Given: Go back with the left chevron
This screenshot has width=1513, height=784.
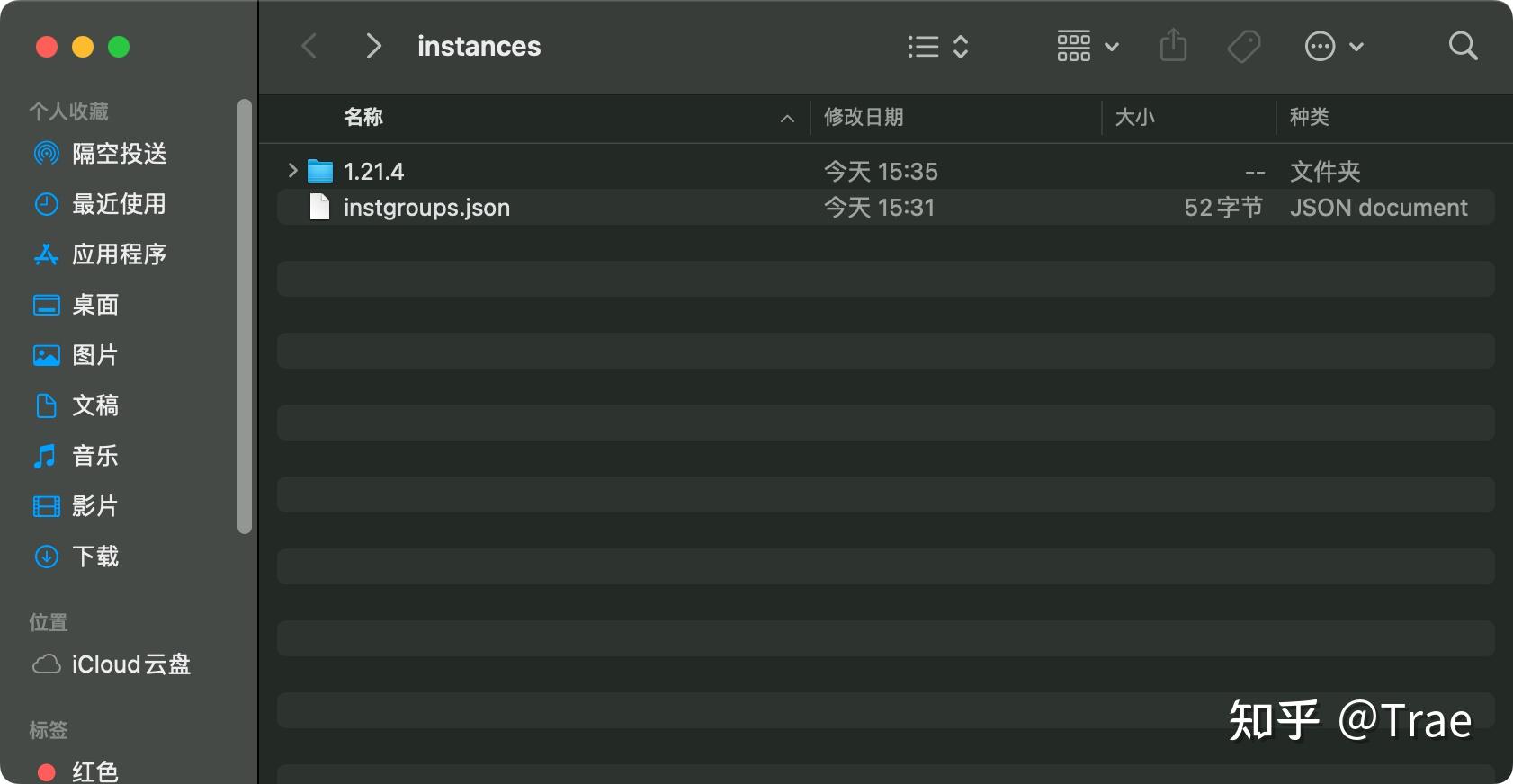Looking at the screenshot, I should pyautogui.click(x=309, y=46).
